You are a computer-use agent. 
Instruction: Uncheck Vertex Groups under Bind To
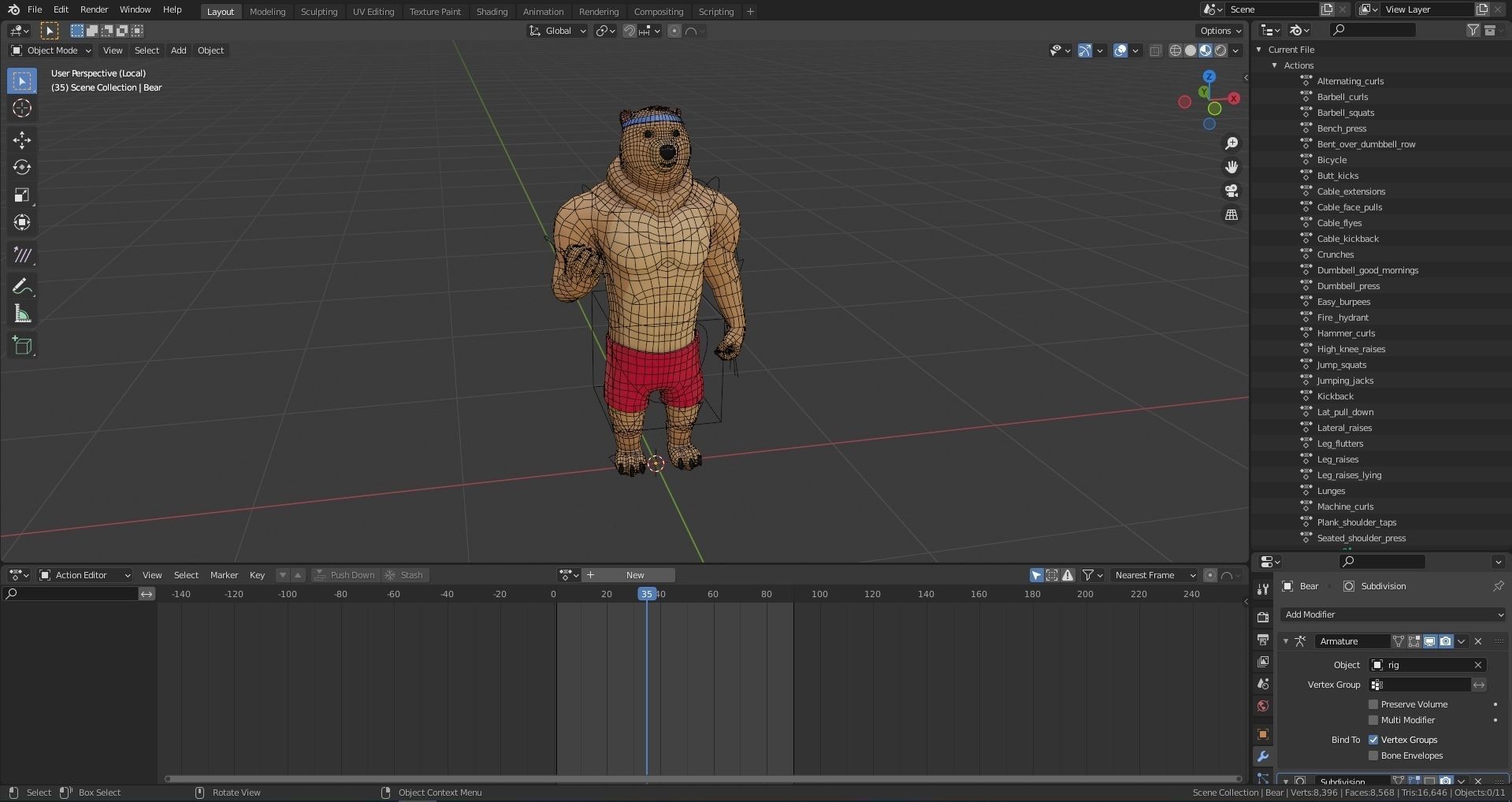coord(1373,740)
